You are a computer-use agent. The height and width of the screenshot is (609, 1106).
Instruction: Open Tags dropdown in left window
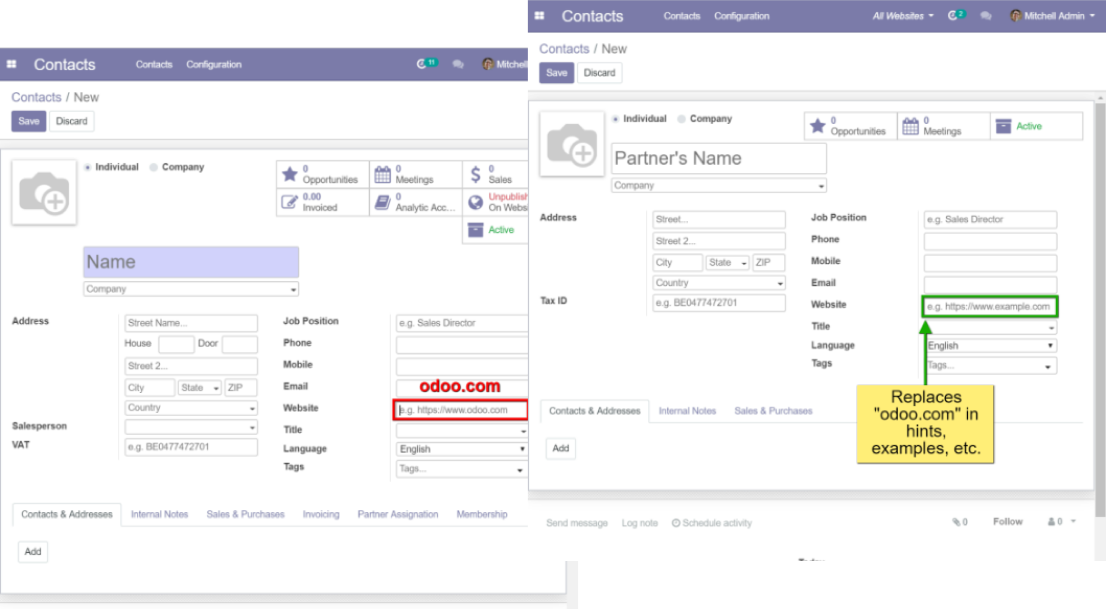[x=462, y=469]
